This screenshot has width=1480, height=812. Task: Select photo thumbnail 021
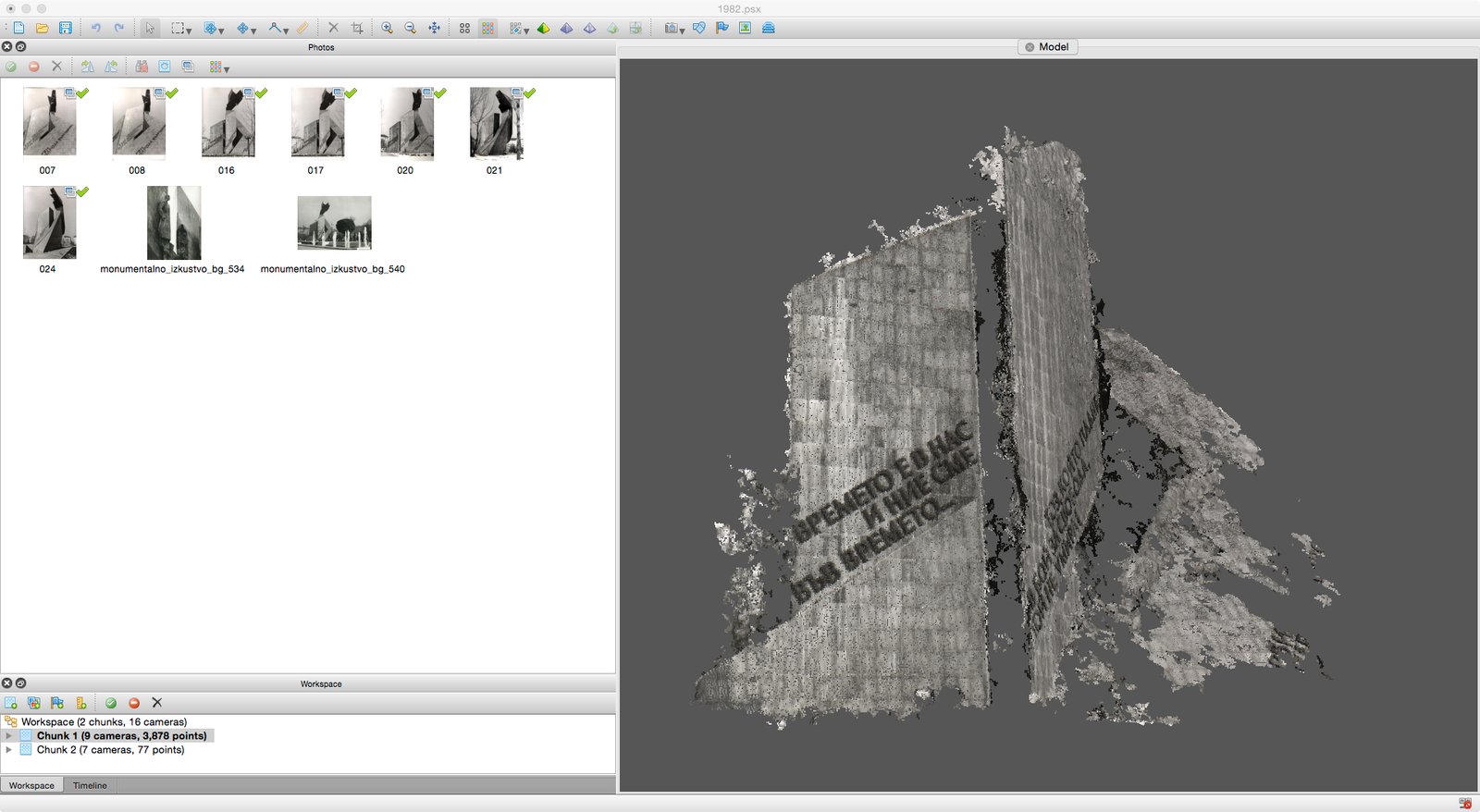[495, 124]
